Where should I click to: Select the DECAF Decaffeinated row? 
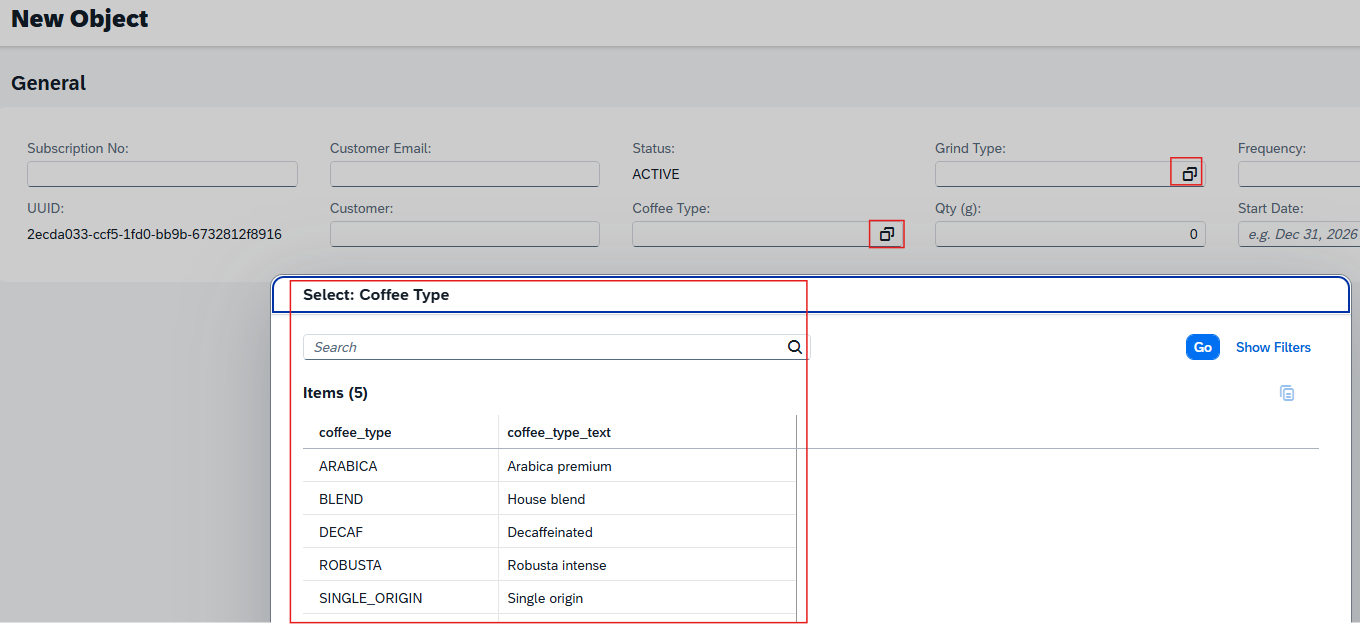400,531
